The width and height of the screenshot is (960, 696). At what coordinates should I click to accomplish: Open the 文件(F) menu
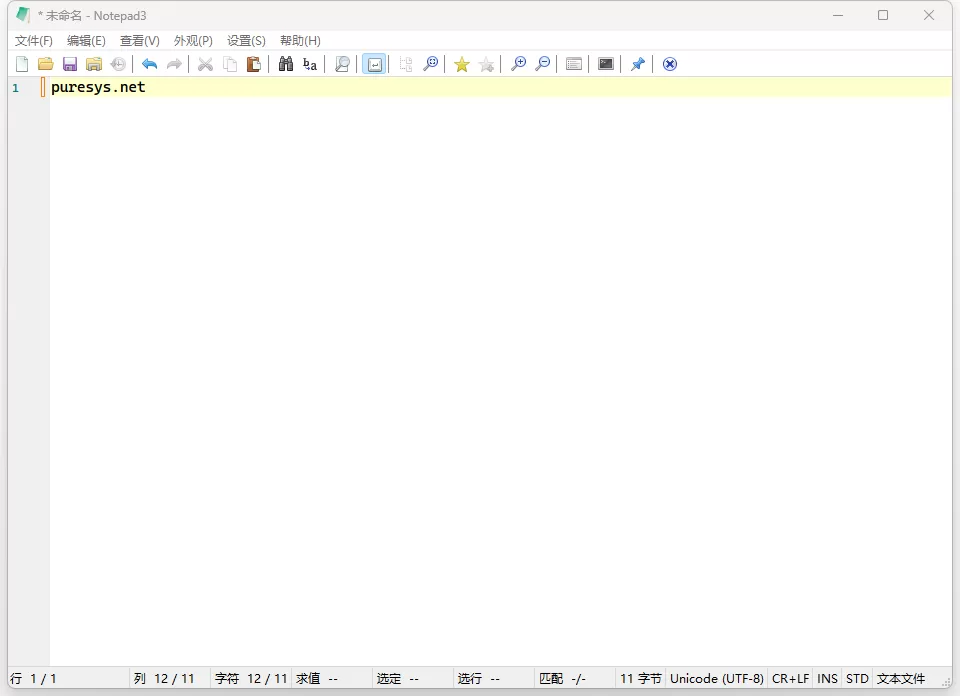[33, 40]
